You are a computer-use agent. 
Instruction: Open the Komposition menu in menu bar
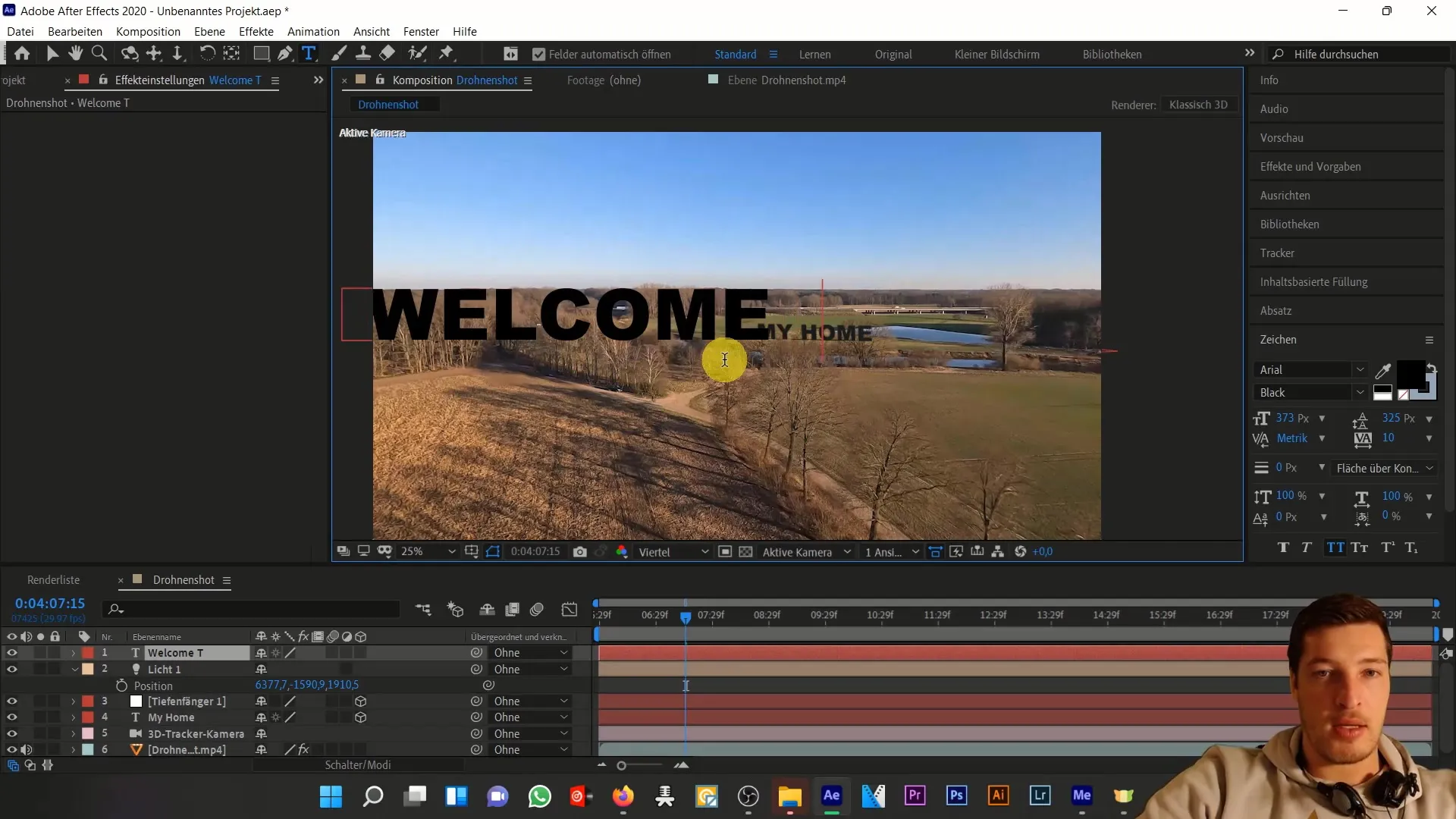(x=148, y=31)
